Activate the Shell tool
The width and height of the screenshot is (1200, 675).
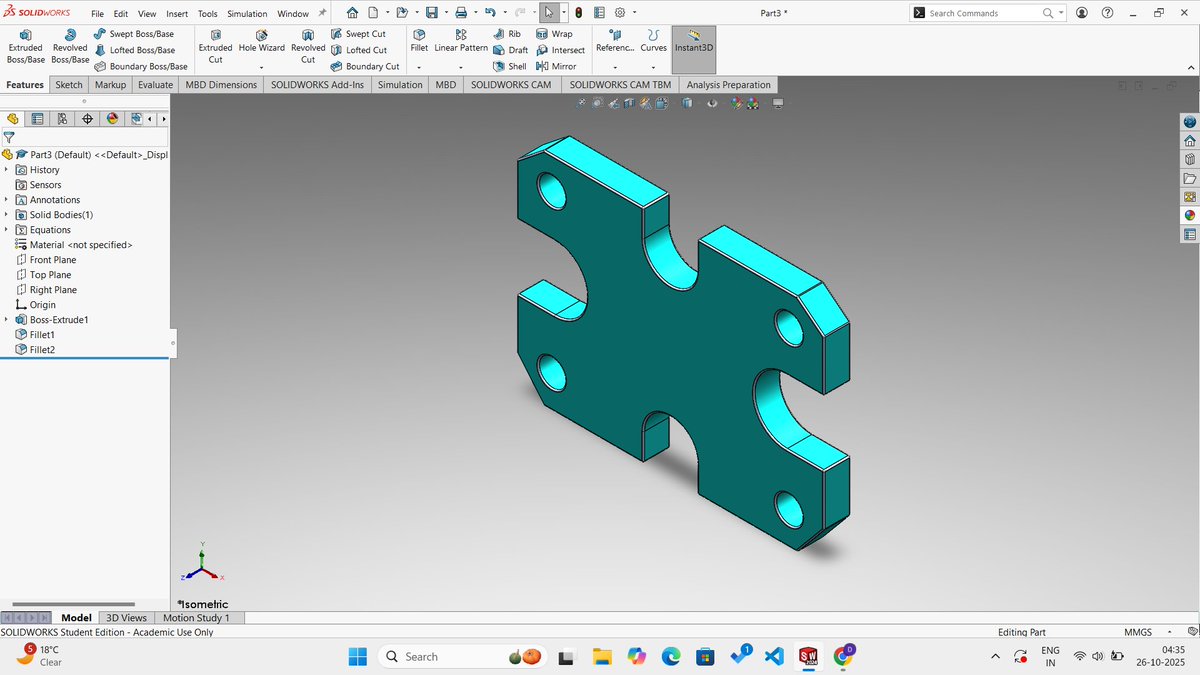pos(510,66)
